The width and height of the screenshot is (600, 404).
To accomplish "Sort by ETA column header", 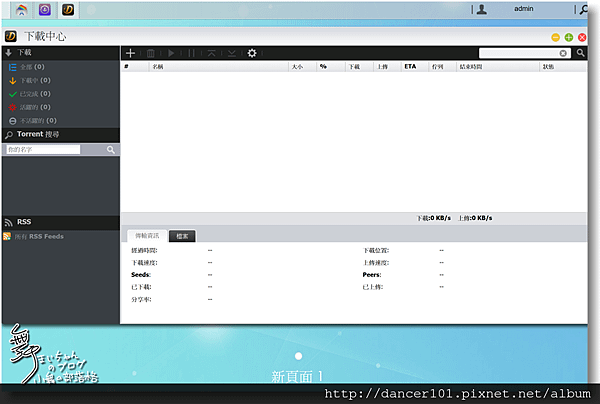I will click(x=414, y=67).
